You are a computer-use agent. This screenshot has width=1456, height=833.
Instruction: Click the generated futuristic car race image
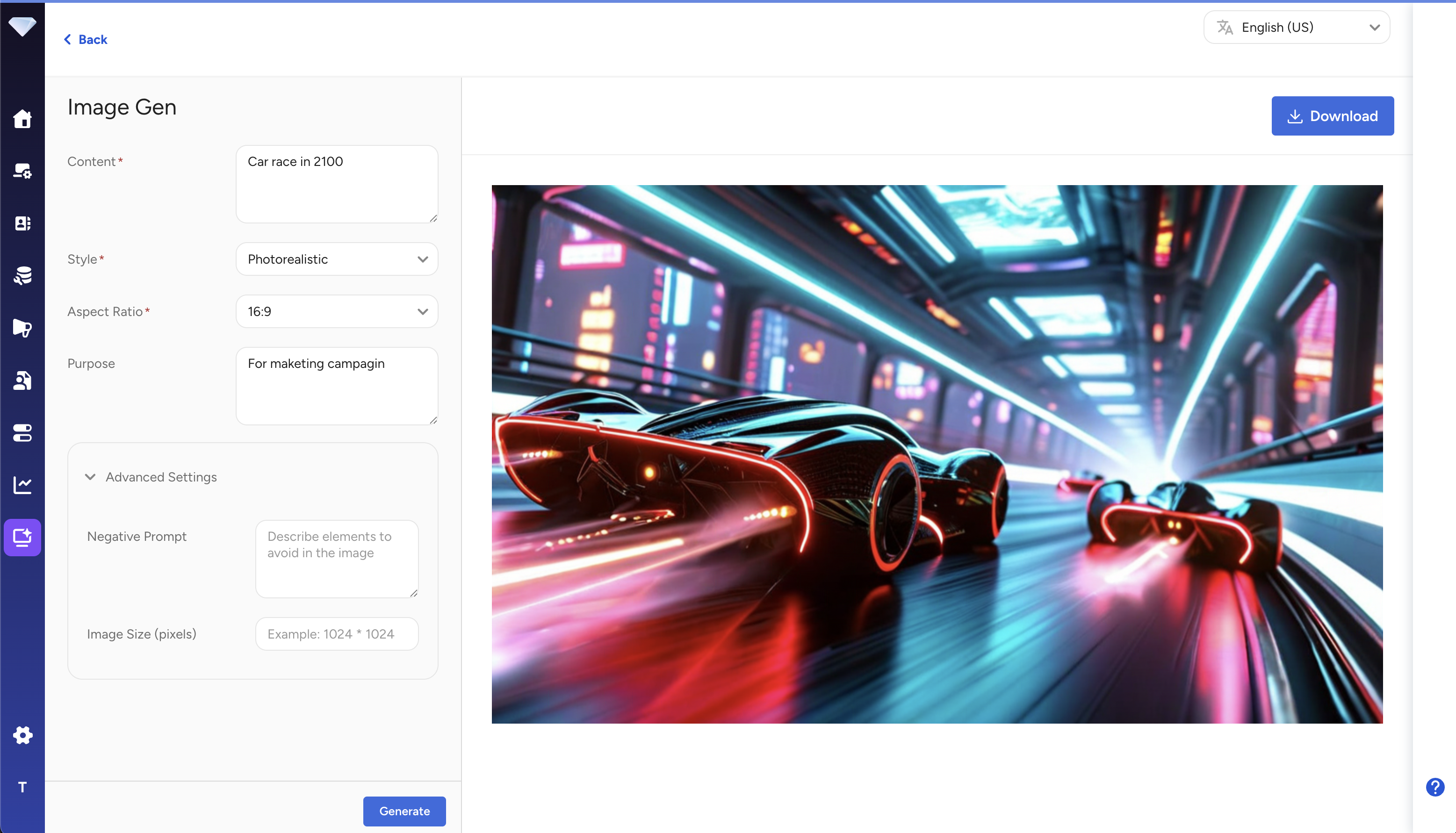[937, 454]
